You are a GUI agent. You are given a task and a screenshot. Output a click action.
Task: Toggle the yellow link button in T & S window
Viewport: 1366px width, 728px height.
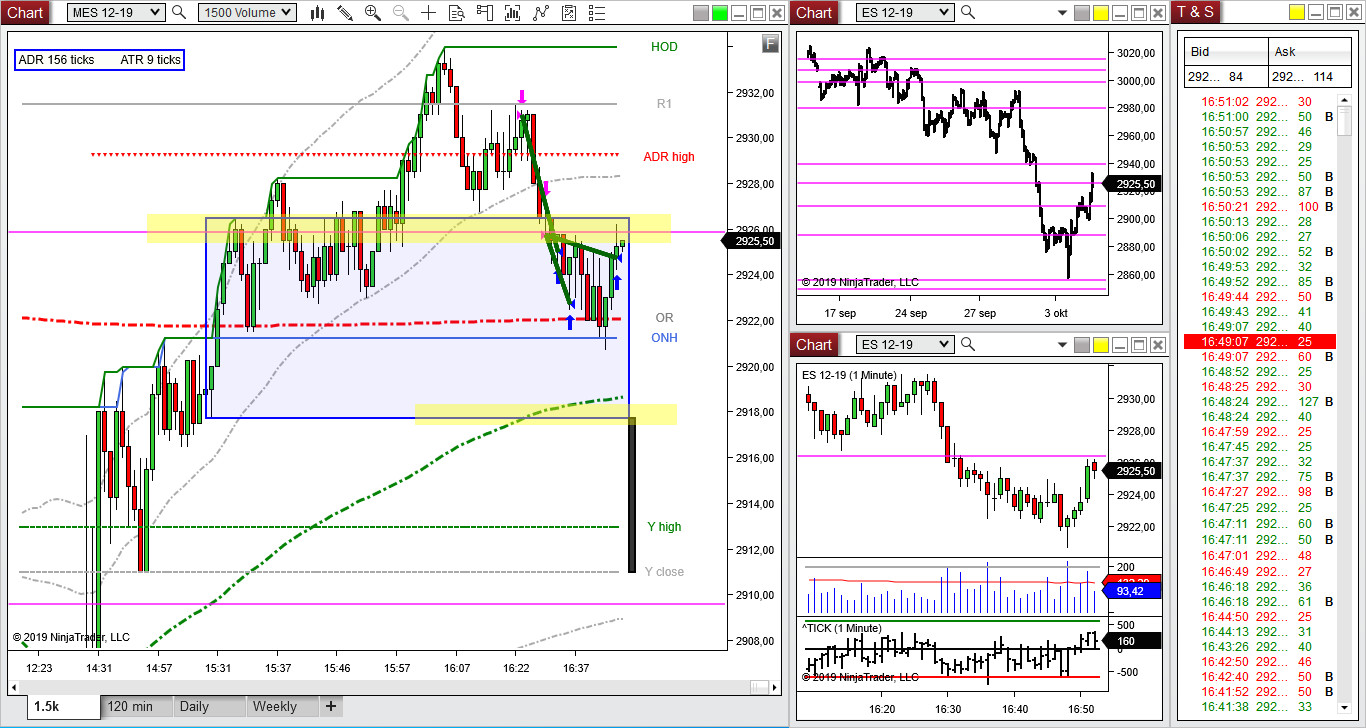point(1297,12)
